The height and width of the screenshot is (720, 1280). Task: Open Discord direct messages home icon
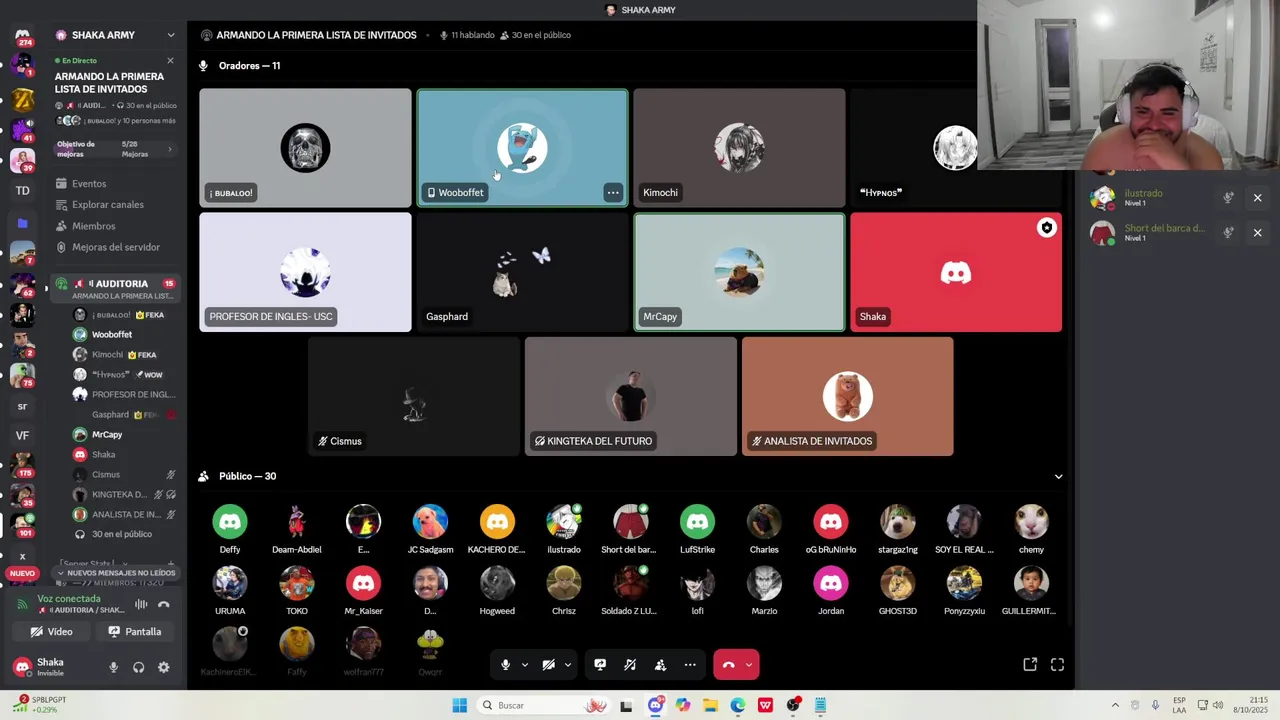pyautogui.click(x=22, y=35)
